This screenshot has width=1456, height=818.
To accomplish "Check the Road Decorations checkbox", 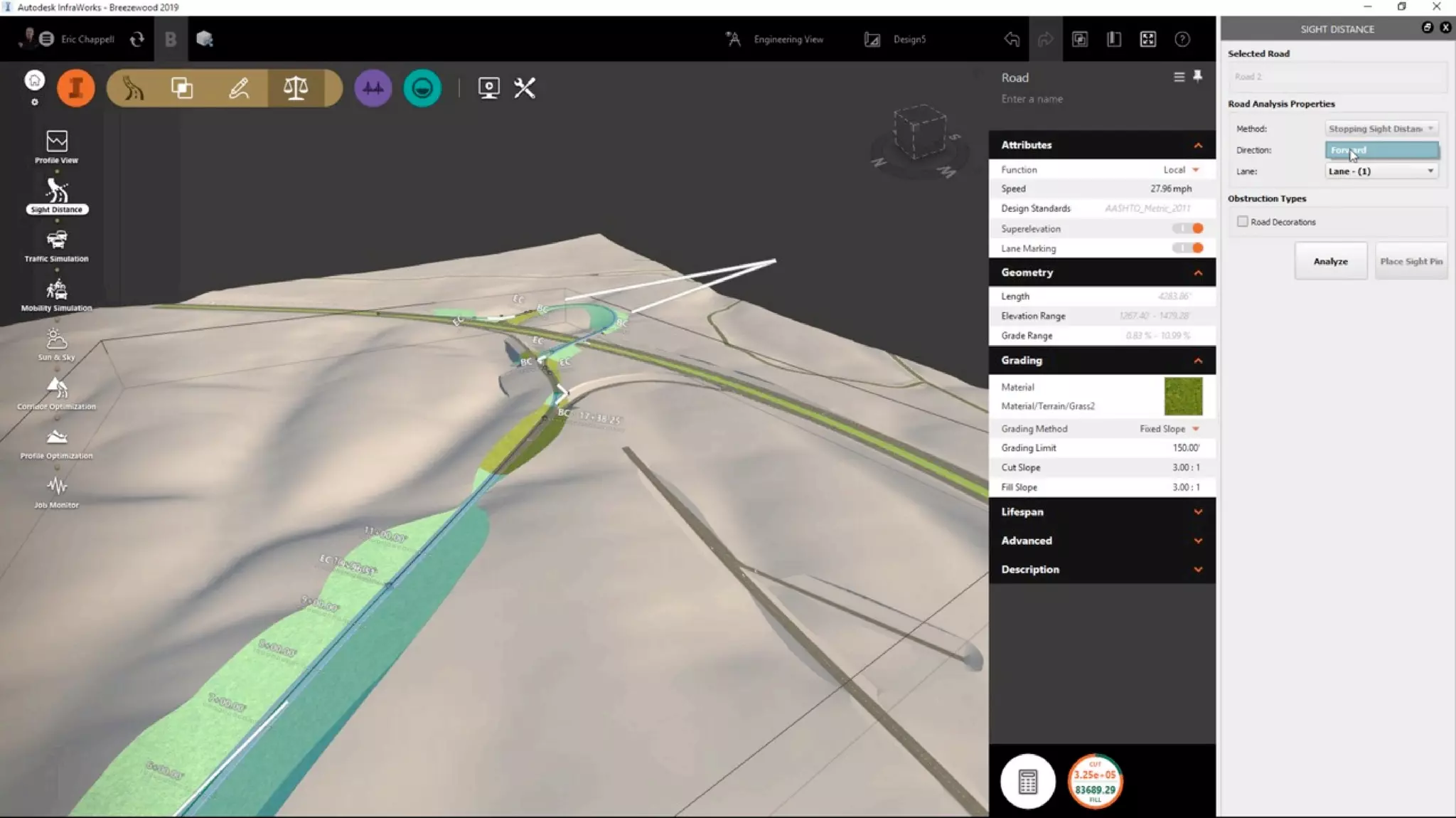I will click(1243, 222).
